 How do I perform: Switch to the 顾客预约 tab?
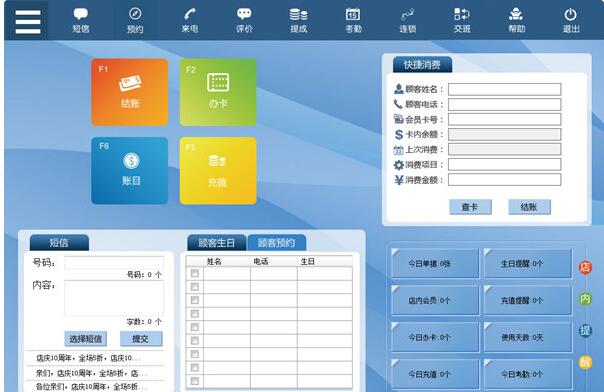[277, 243]
